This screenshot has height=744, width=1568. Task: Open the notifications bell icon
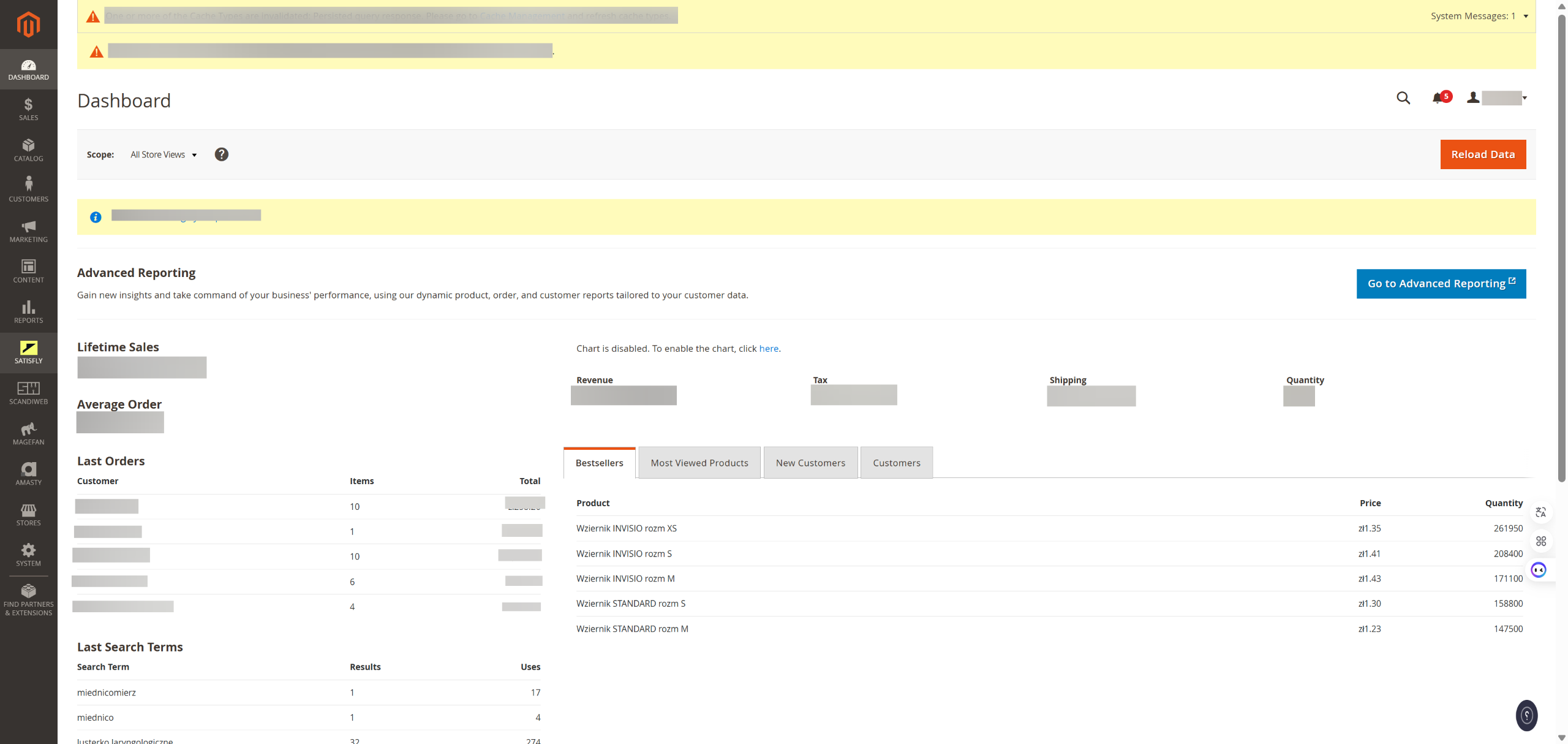coord(1438,98)
